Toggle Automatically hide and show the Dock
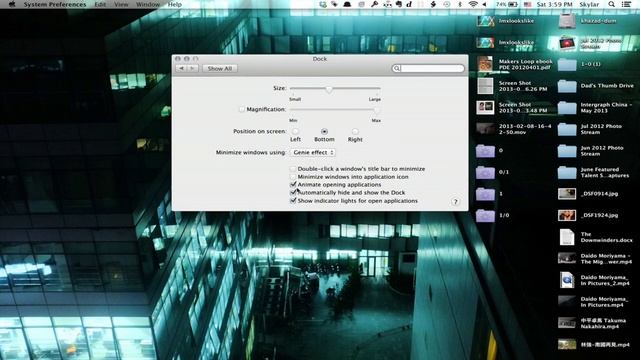 [x=293, y=193]
